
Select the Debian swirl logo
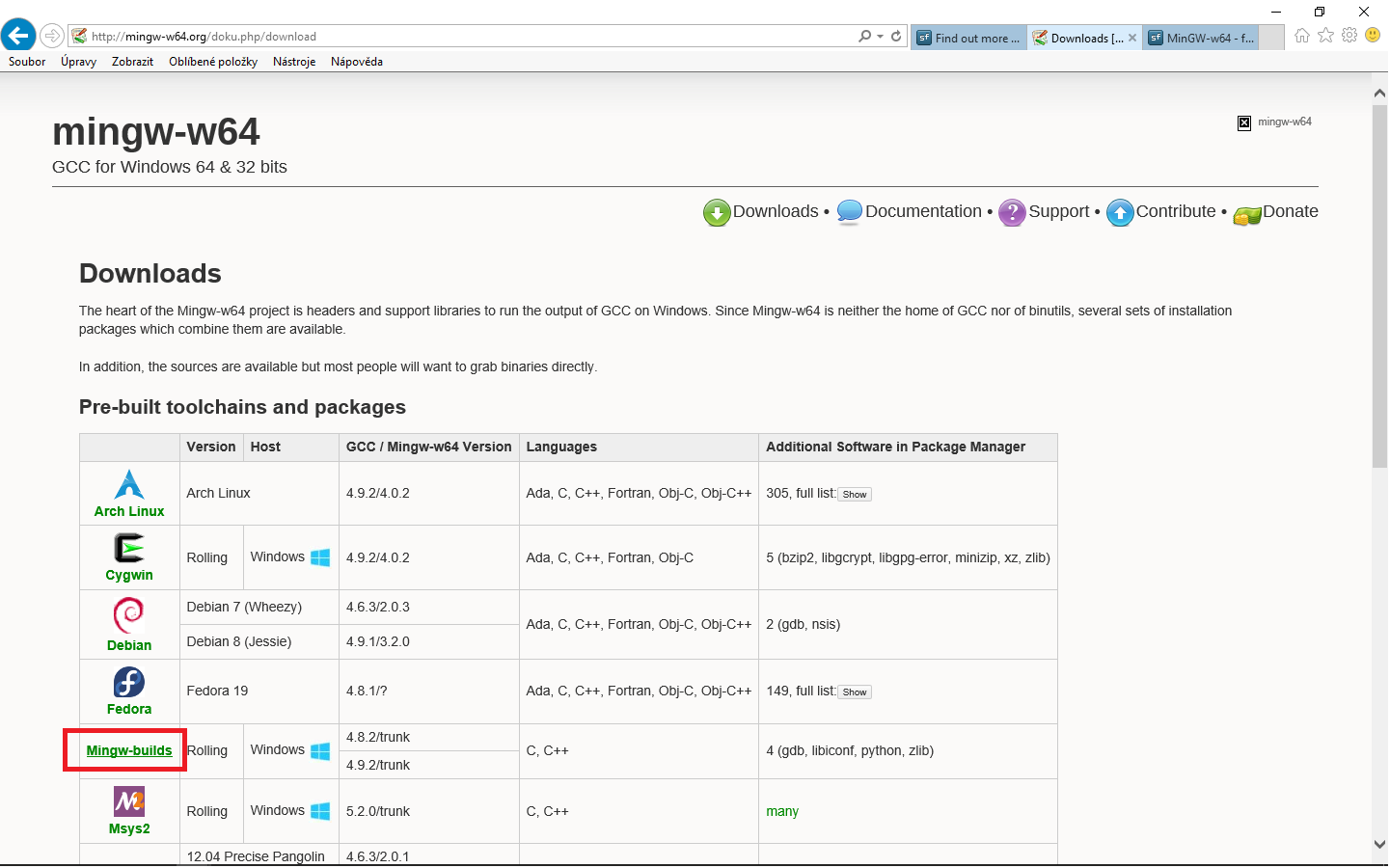(128, 617)
